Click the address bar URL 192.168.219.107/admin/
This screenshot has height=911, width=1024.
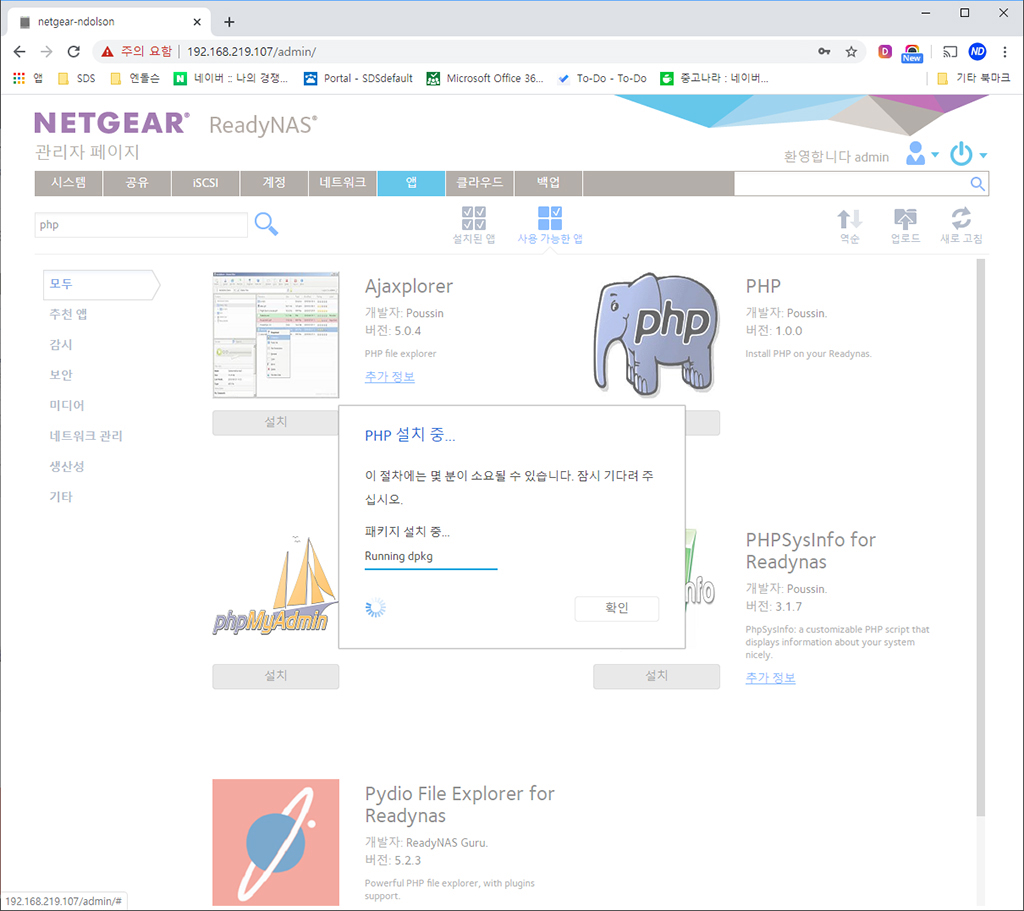pos(251,52)
